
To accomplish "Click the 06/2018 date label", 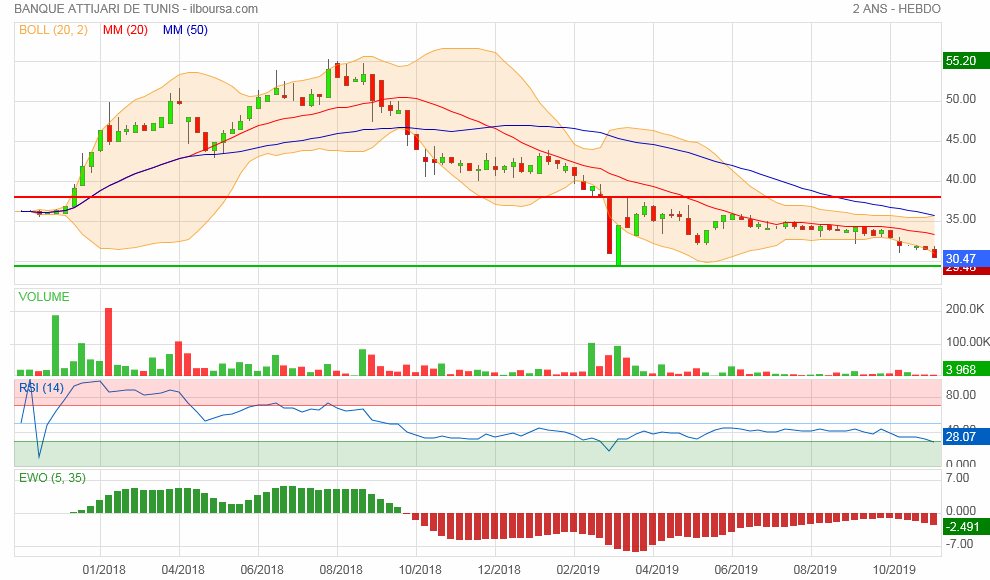I will click(x=261, y=570).
